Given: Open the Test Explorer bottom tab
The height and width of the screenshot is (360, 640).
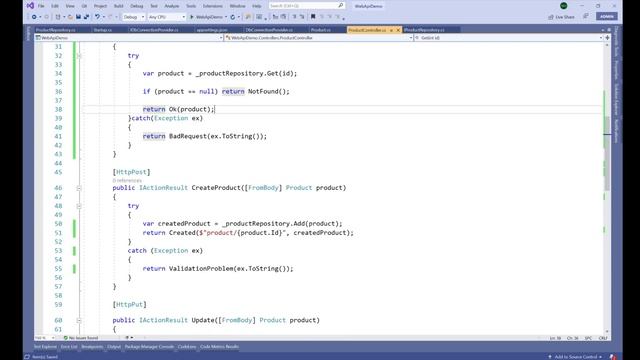Looking at the screenshot, I should pyautogui.click(x=45, y=347).
